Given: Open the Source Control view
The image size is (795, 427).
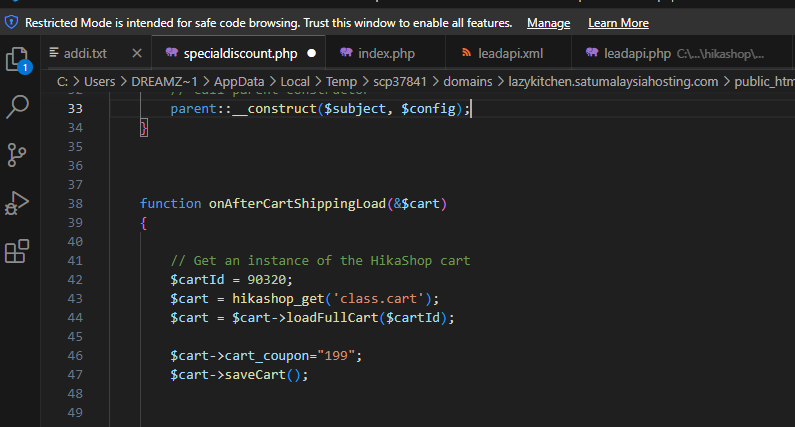Looking at the screenshot, I should (x=17, y=155).
